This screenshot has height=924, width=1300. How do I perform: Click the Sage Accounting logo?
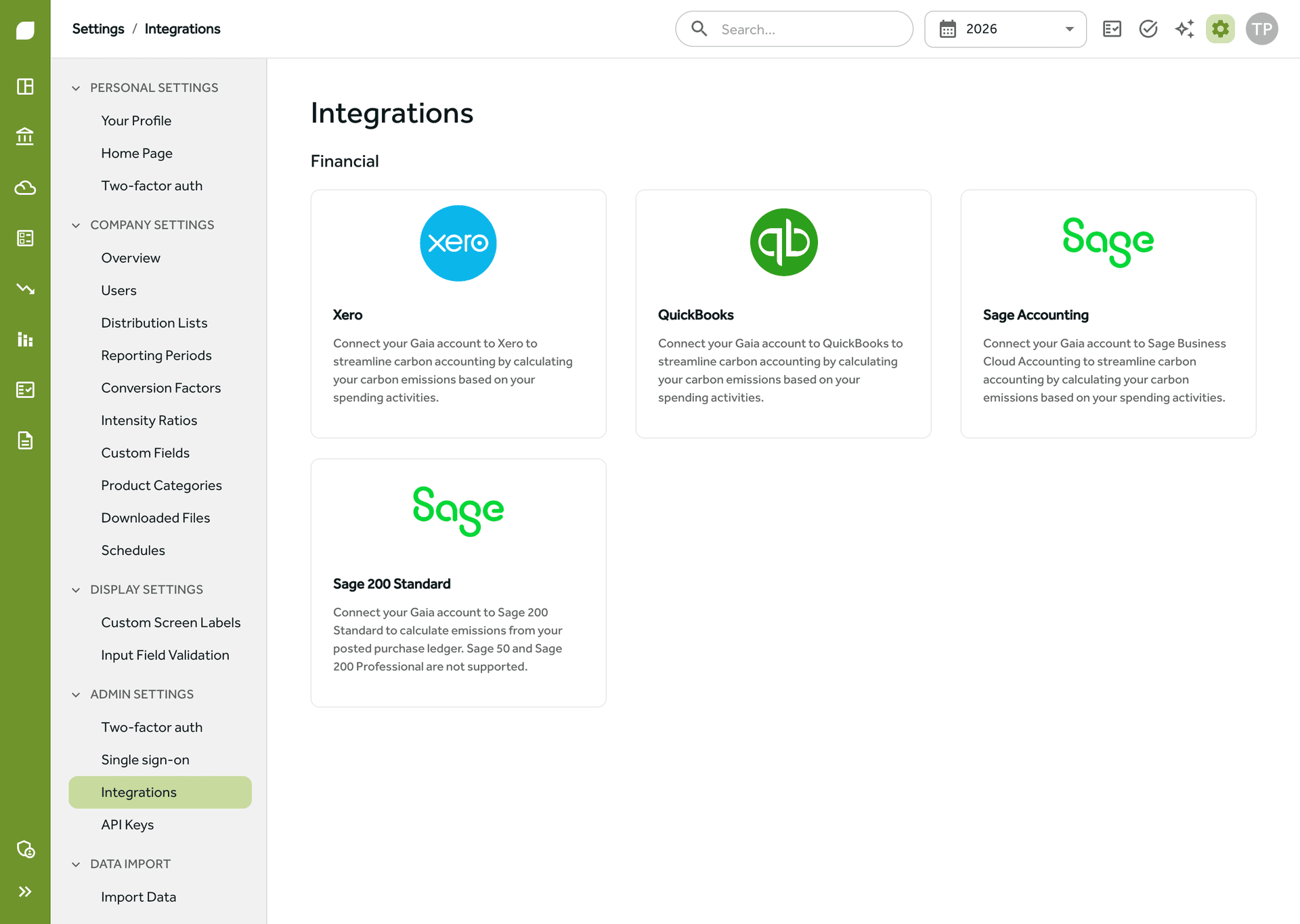(1108, 242)
